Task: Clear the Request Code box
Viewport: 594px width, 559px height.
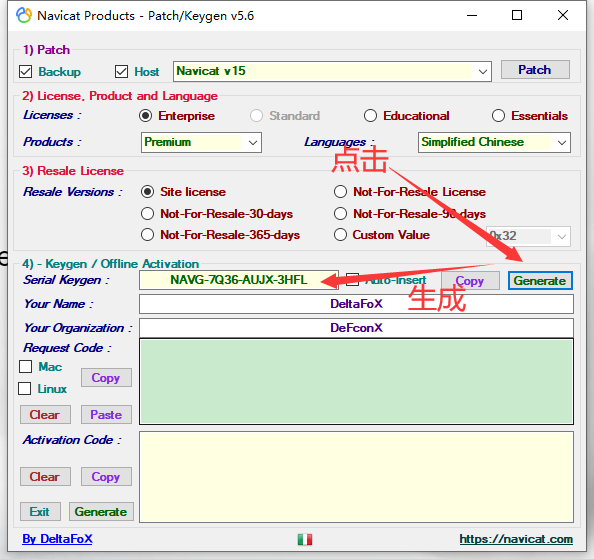Action: (45, 415)
